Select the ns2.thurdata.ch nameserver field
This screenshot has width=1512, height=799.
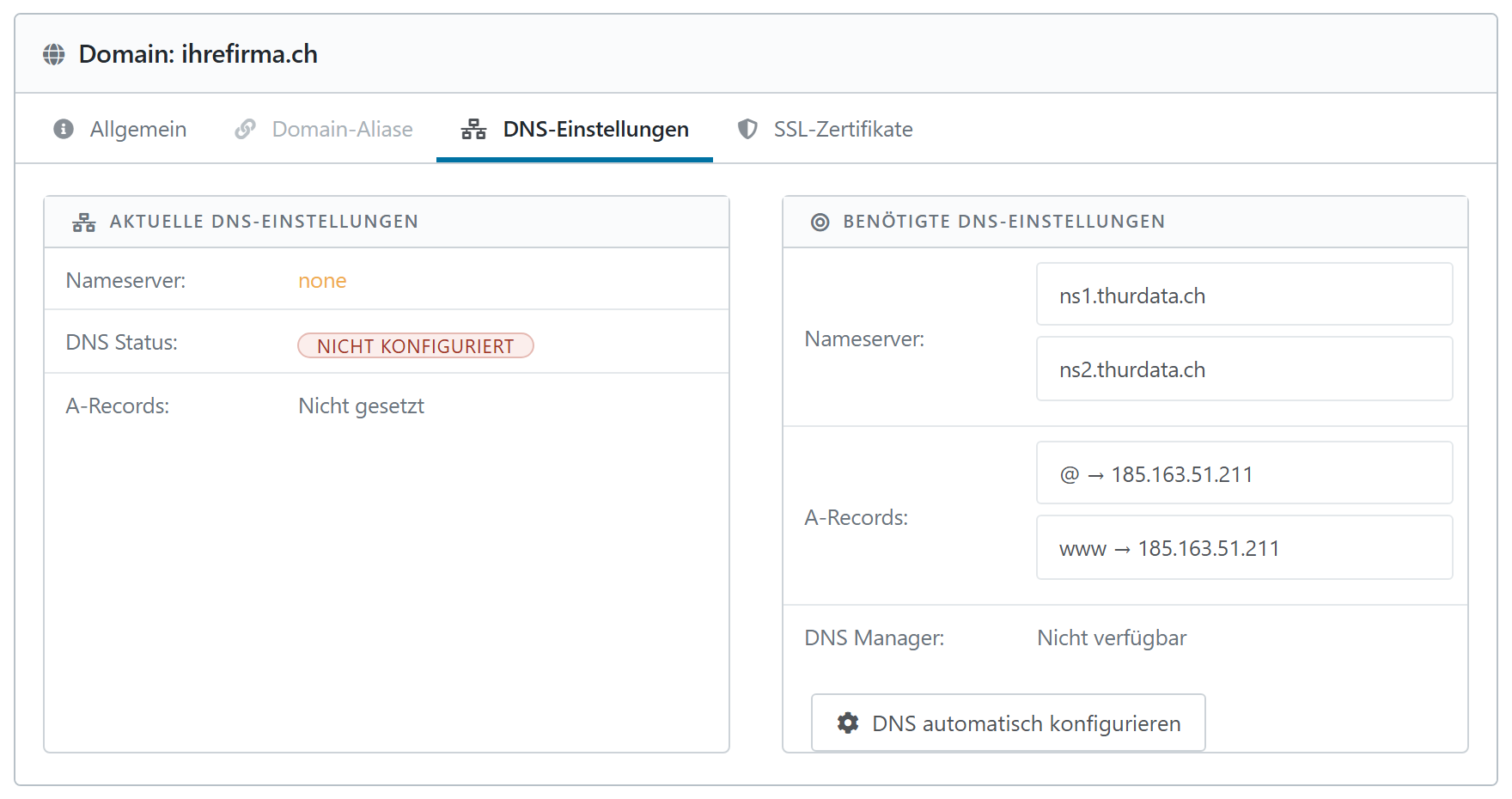point(1244,369)
